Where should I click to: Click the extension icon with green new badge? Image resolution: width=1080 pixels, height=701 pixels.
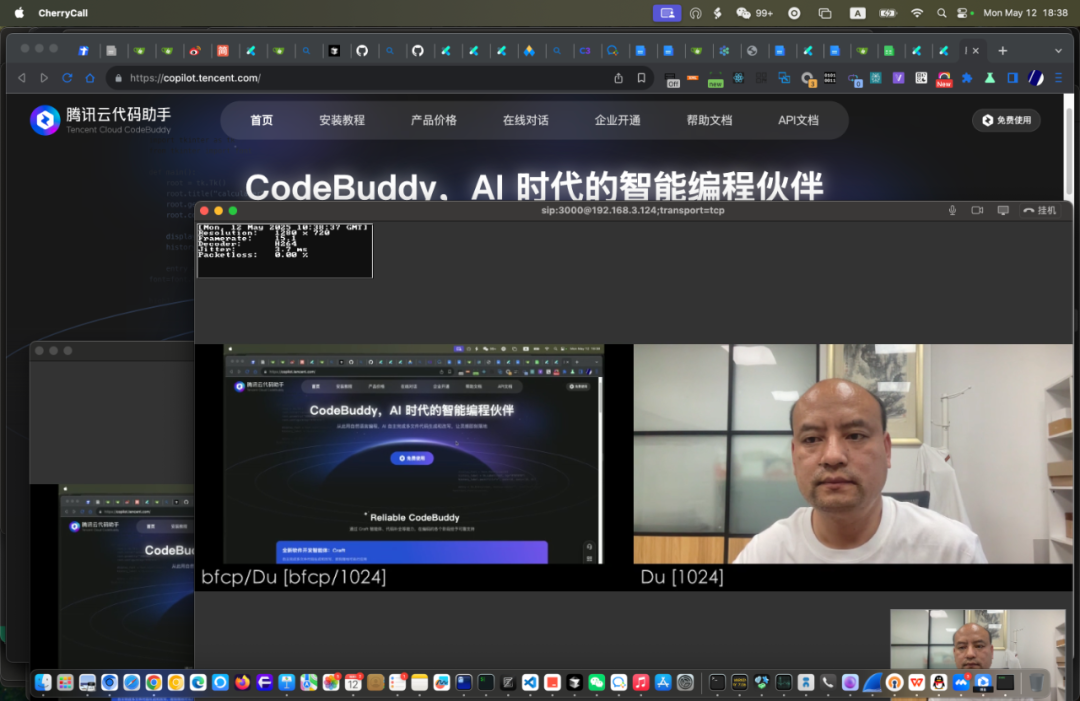pyautogui.click(x=716, y=79)
